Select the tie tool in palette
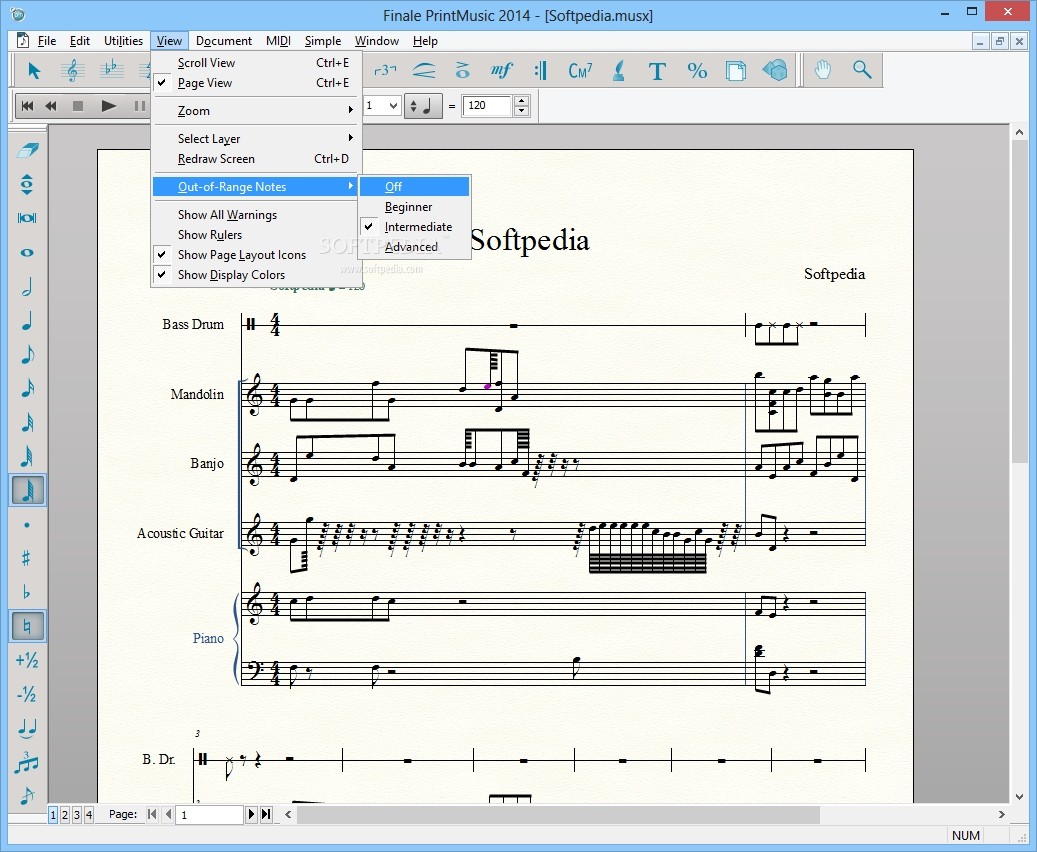The width and height of the screenshot is (1037, 852). point(26,728)
